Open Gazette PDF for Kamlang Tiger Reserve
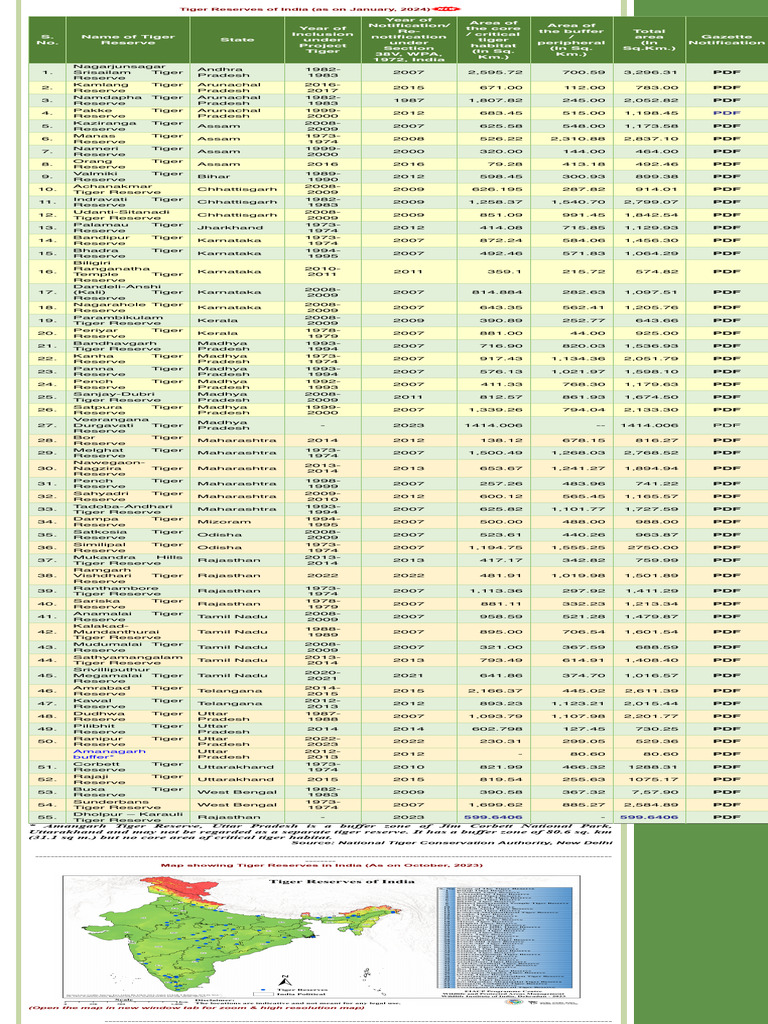Image resolution: width=768 pixels, height=1024 pixels. pyautogui.click(x=726, y=88)
